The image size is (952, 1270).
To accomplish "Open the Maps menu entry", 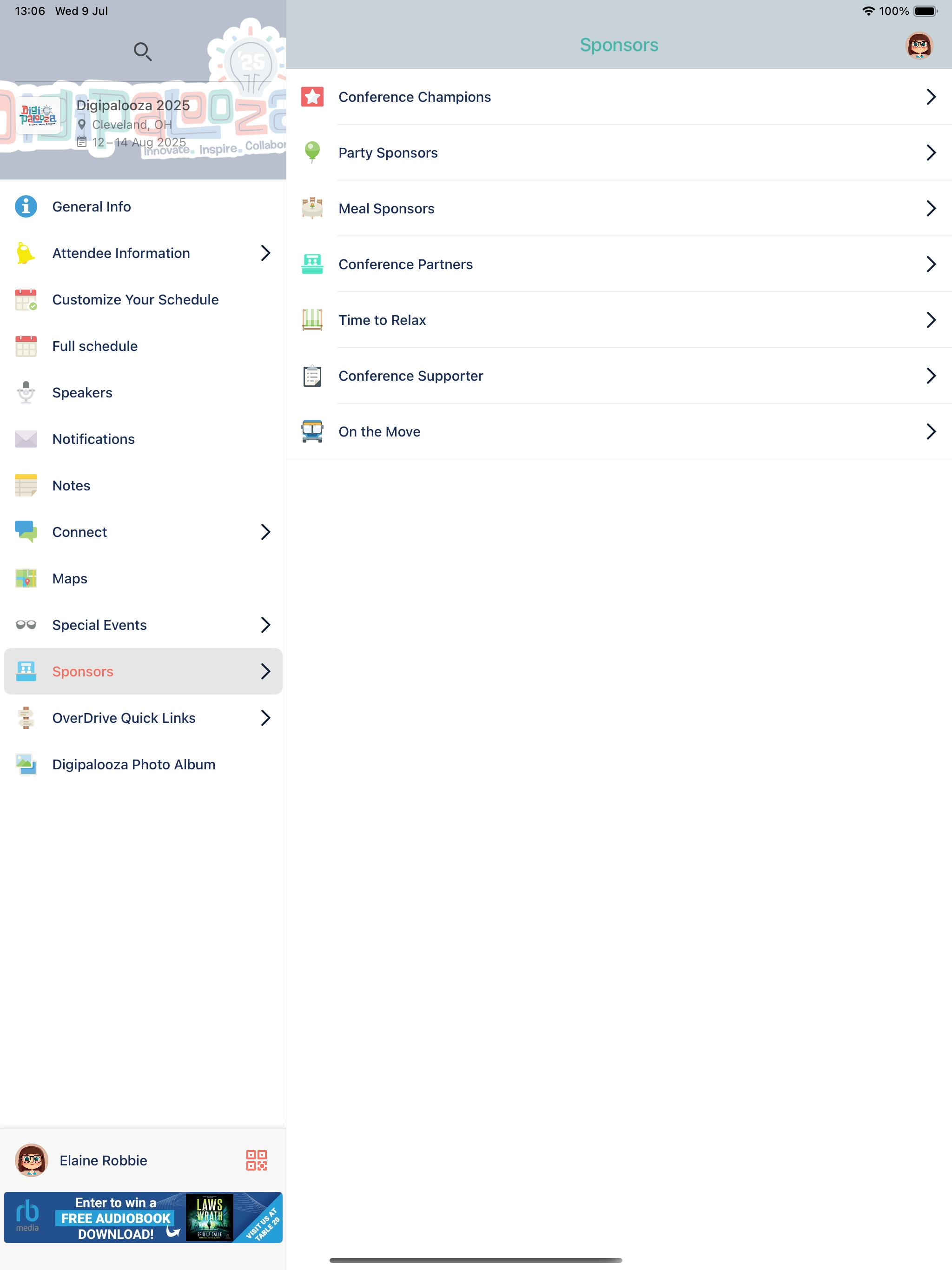I will (143, 579).
